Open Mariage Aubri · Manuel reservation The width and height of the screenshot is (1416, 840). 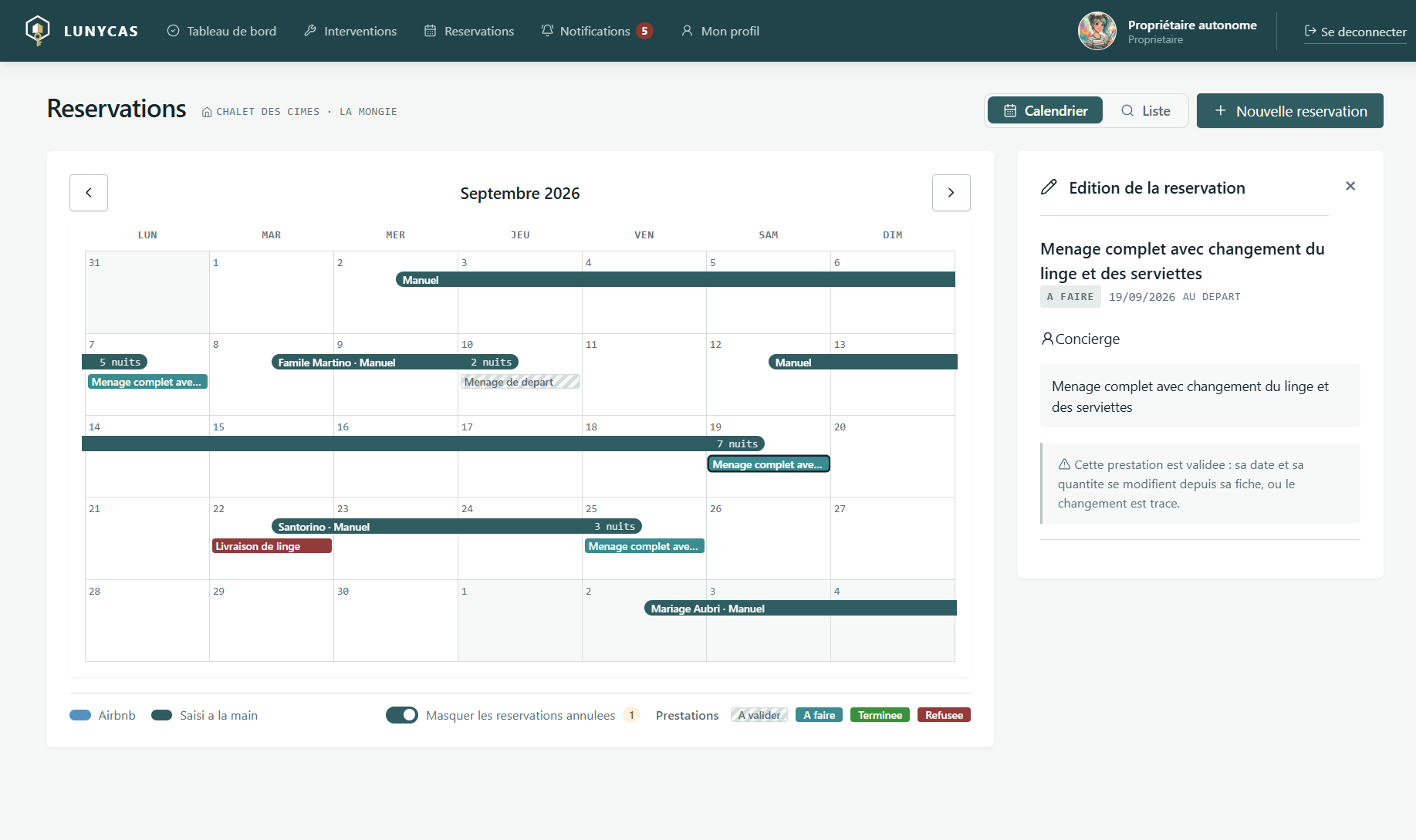tap(800, 608)
